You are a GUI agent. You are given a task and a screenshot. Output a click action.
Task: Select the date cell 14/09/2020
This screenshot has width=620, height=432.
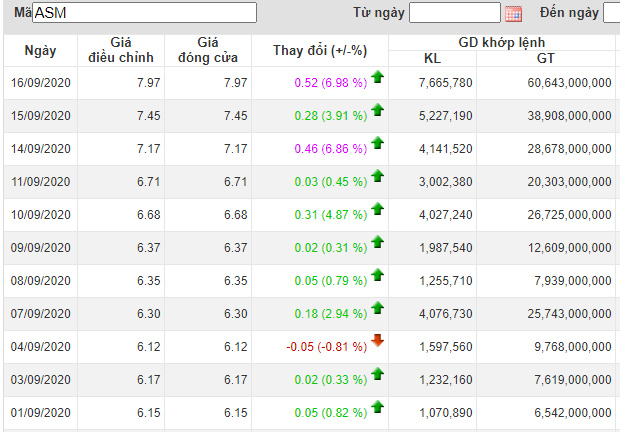tap(41, 149)
